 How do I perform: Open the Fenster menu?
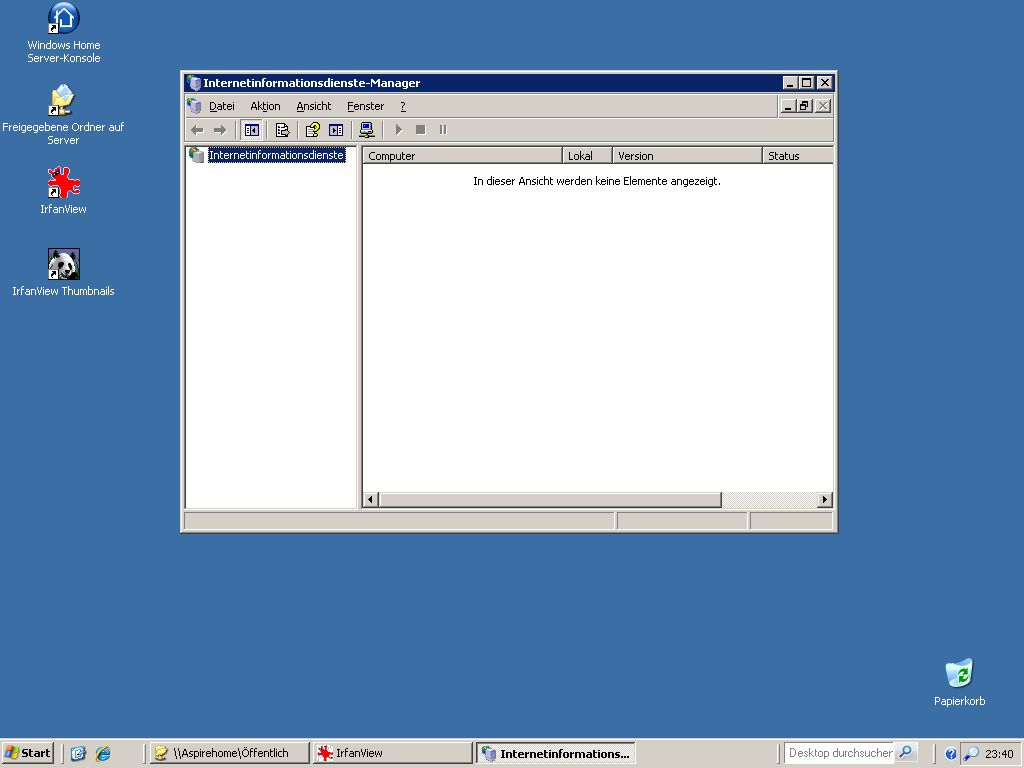tap(365, 106)
